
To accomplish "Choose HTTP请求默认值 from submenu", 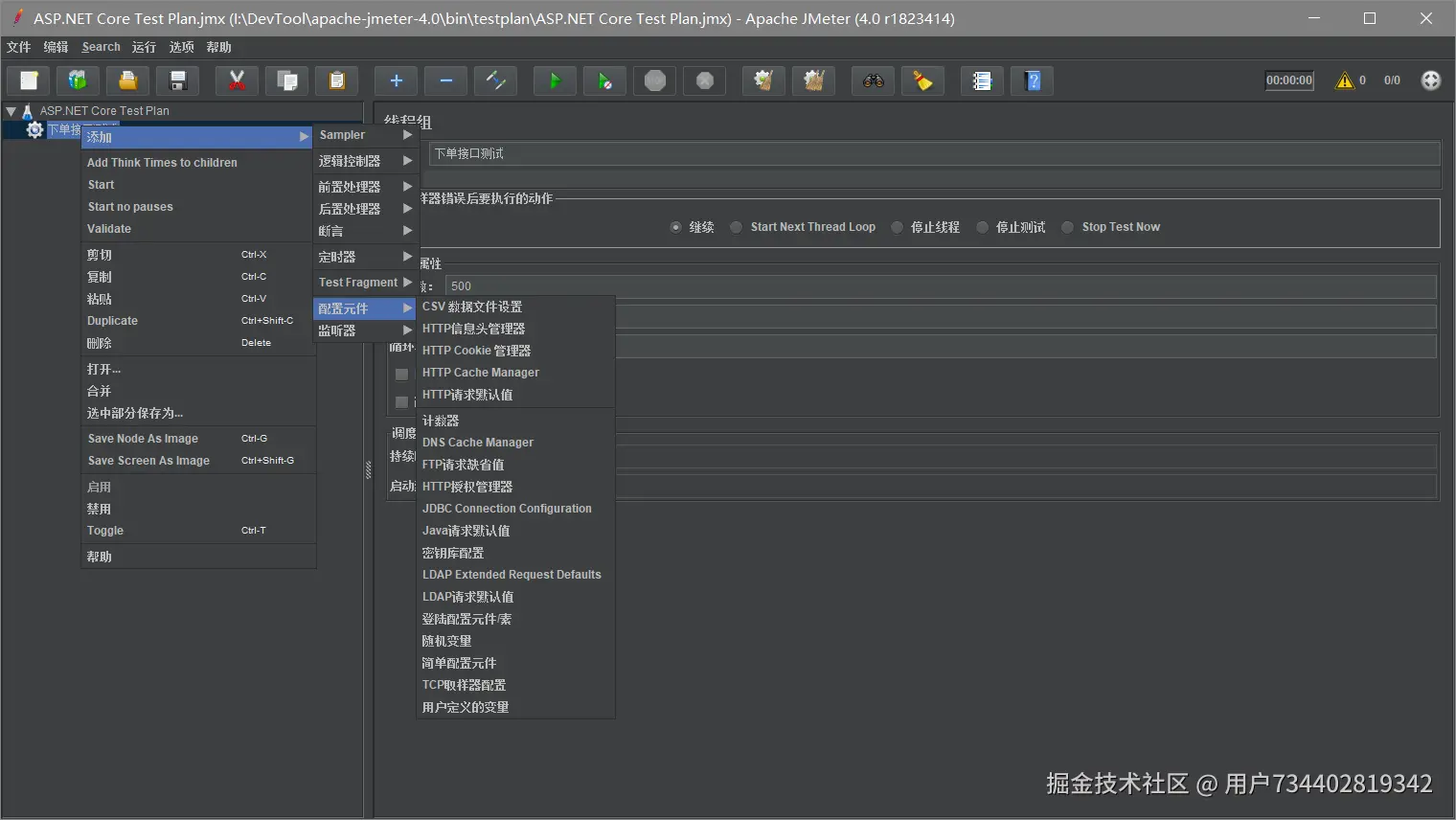I will pyautogui.click(x=516, y=395).
